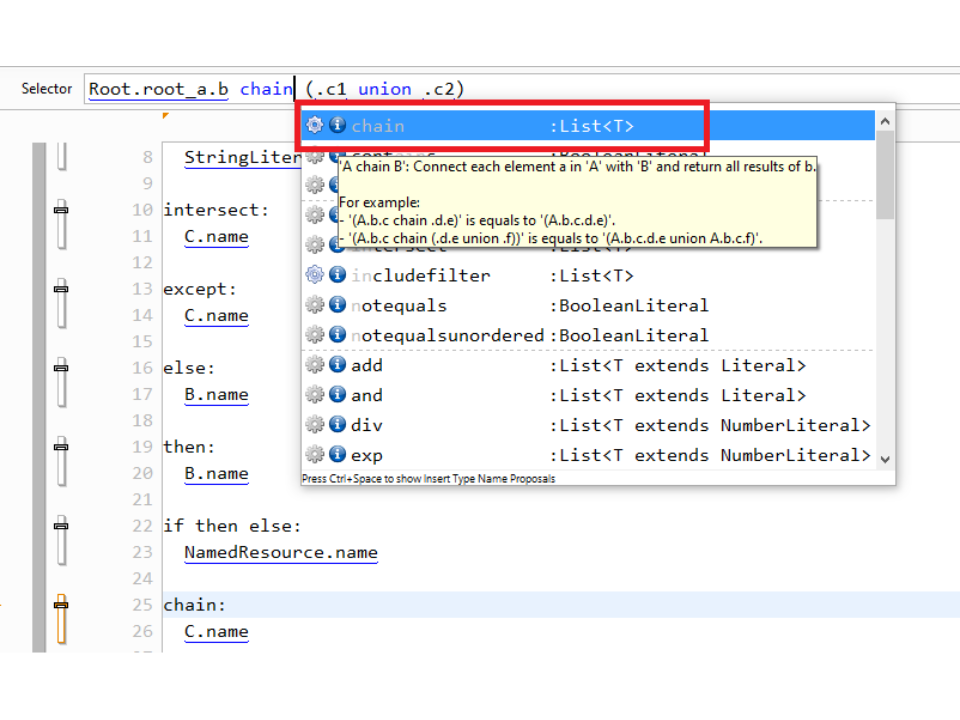Collapse the intersect block fold marker
960x720 pixels.
click(x=61, y=210)
